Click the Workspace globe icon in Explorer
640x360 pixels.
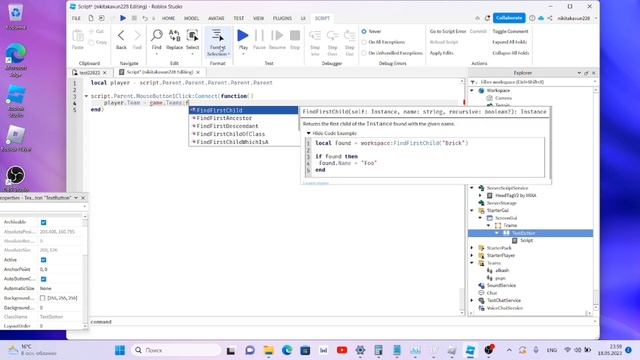[x=481, y=91]
